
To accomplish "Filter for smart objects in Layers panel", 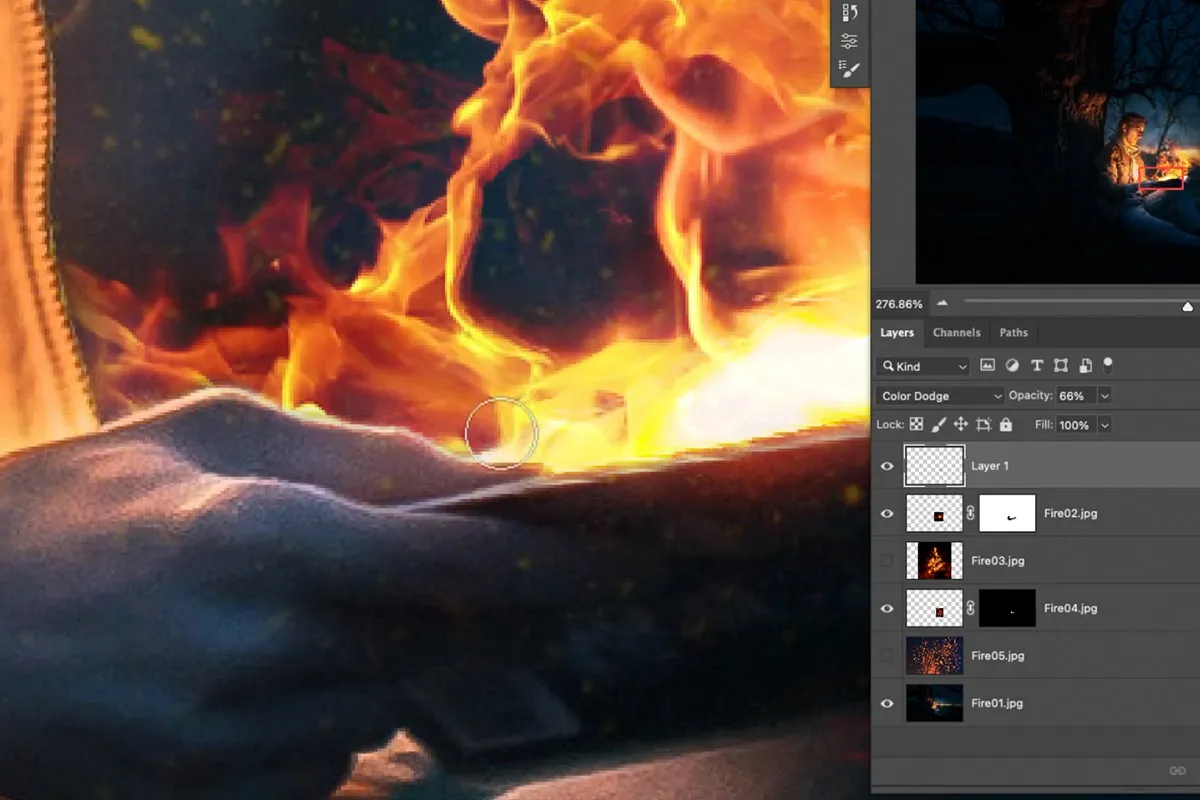I will click(x=1085, y=365).
